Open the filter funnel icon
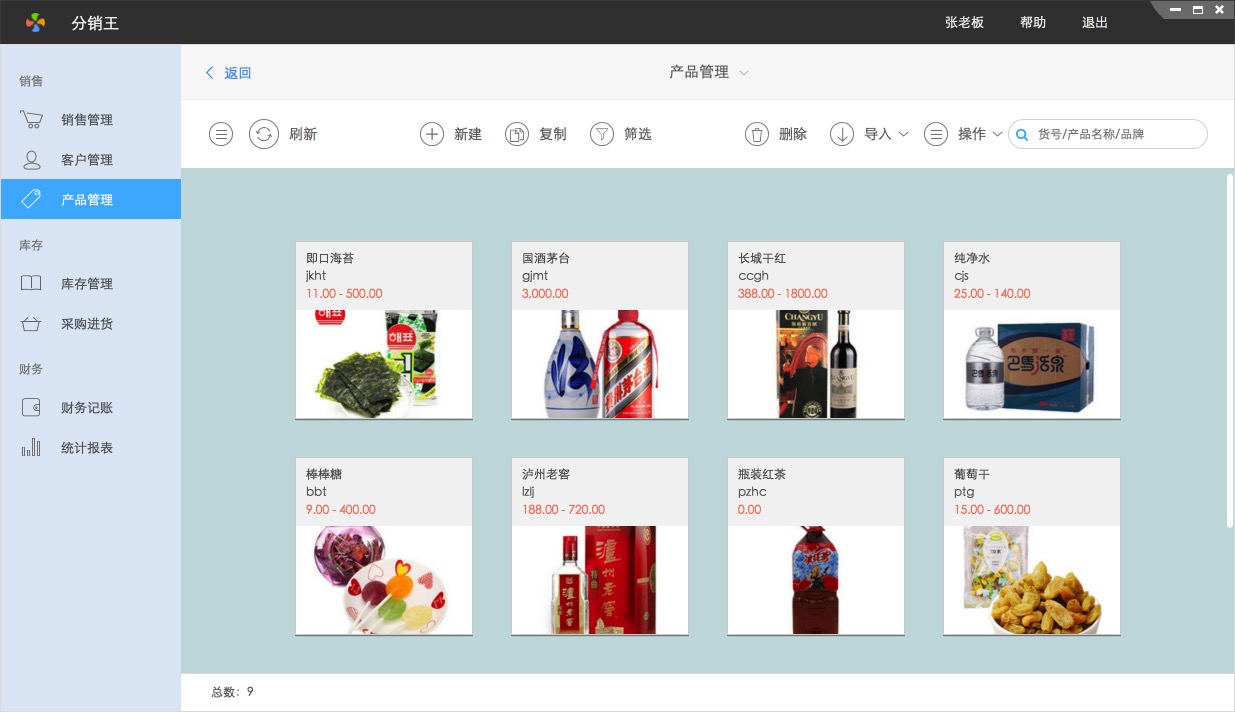This screenshot has width=1235, height=712. tap(602, 134)
